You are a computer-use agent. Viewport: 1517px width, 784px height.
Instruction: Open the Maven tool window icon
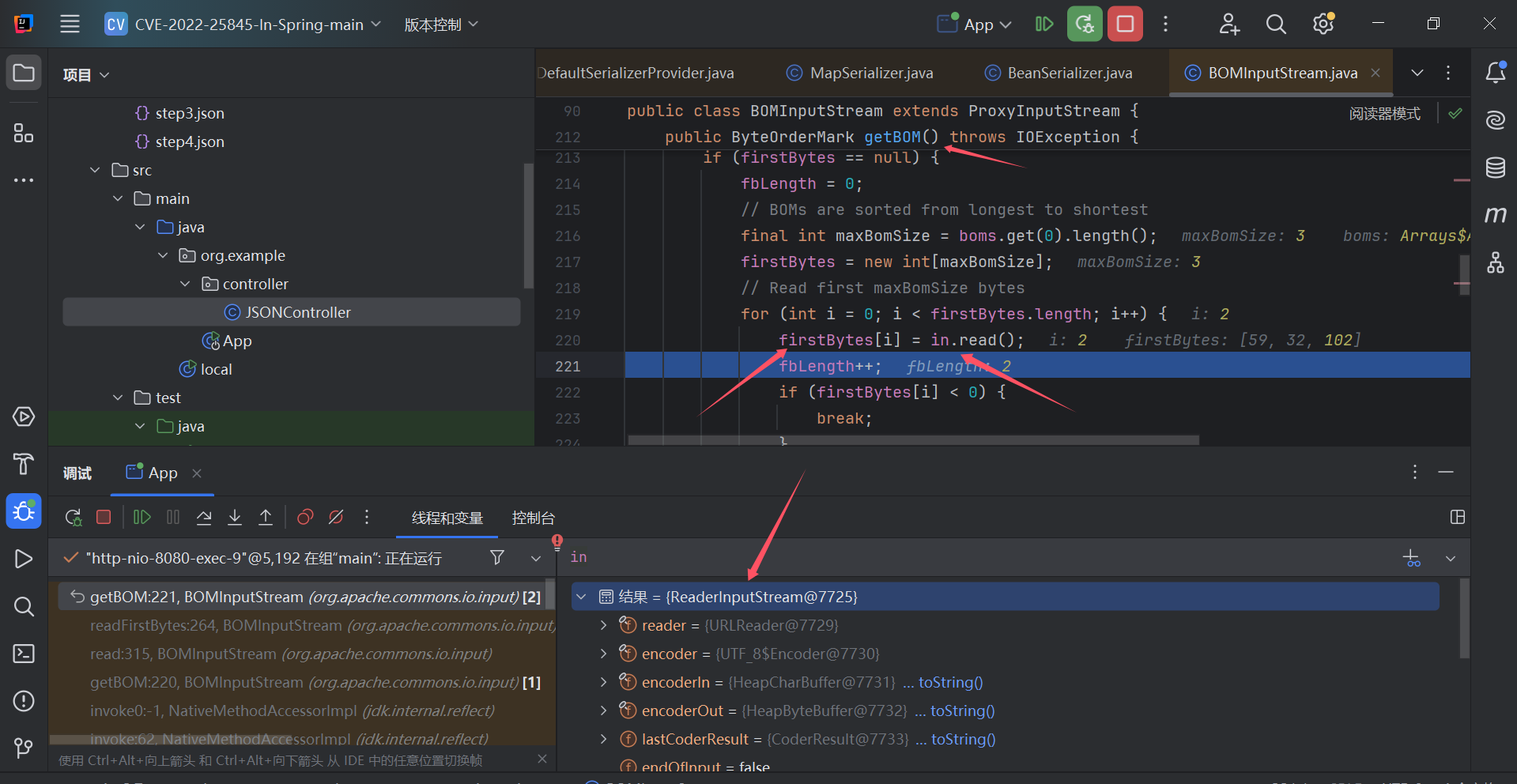click(1495, 214)
